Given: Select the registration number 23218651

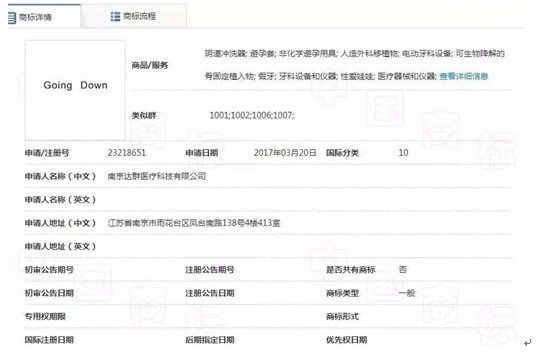Looking at the screenshot, I should [x=127, y=153].
